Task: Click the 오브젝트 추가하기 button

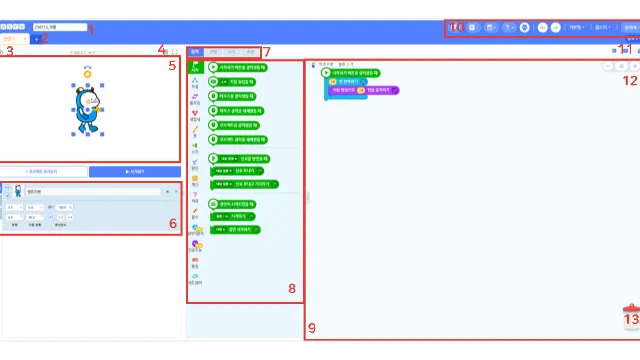Action: point(43,172)
